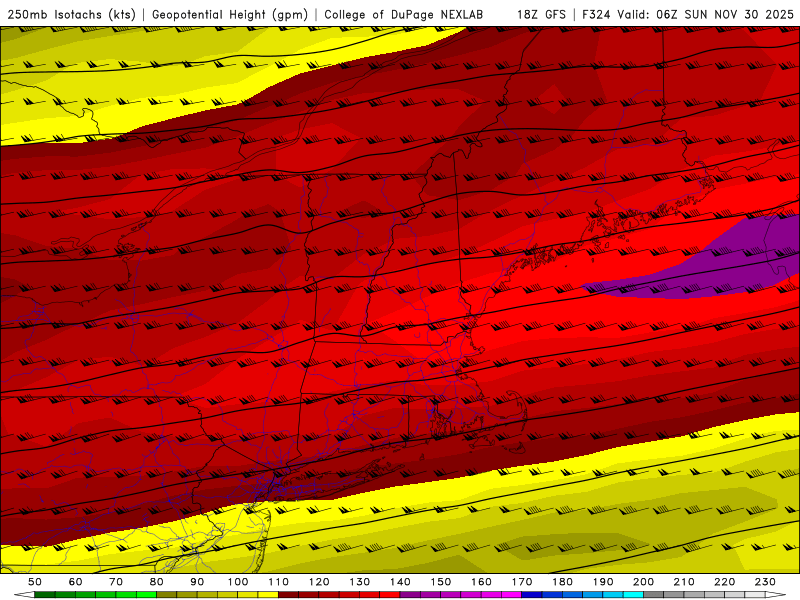Click the 70 label on the color scale
This screenshot has height=600, width=800.
(116, 582)
